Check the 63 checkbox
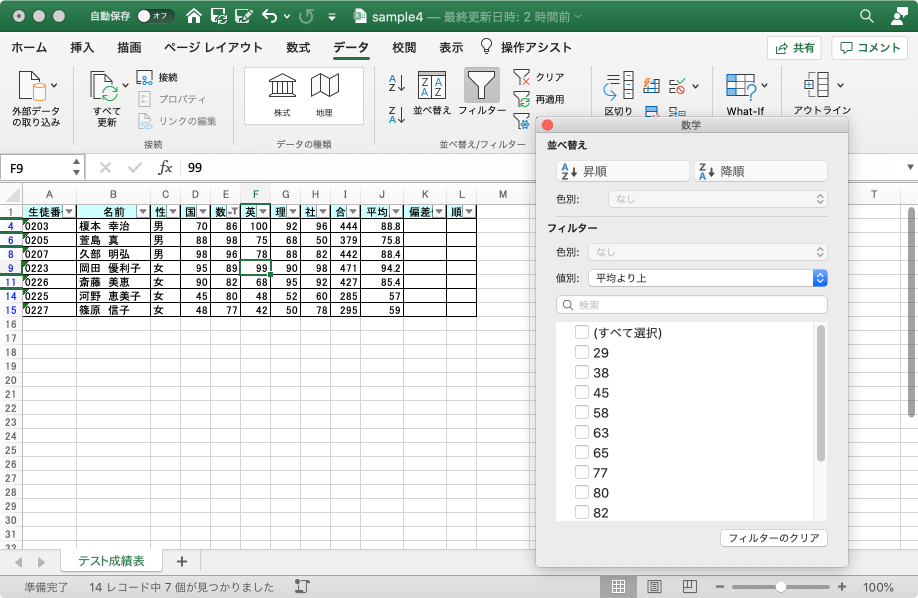Screen dimensions: 918x598 (581, 432)
